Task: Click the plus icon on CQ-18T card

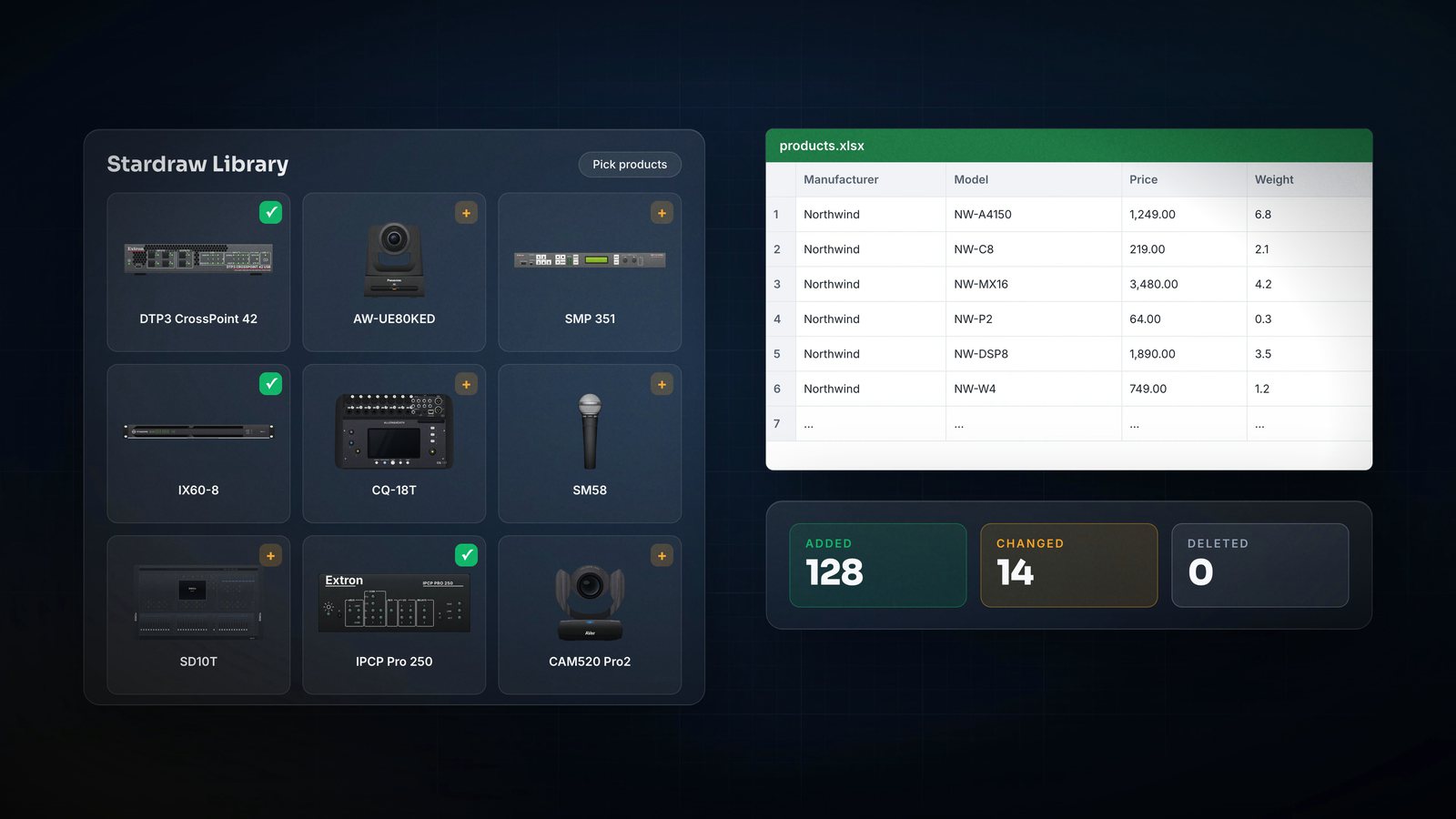Action: point(466,384)
